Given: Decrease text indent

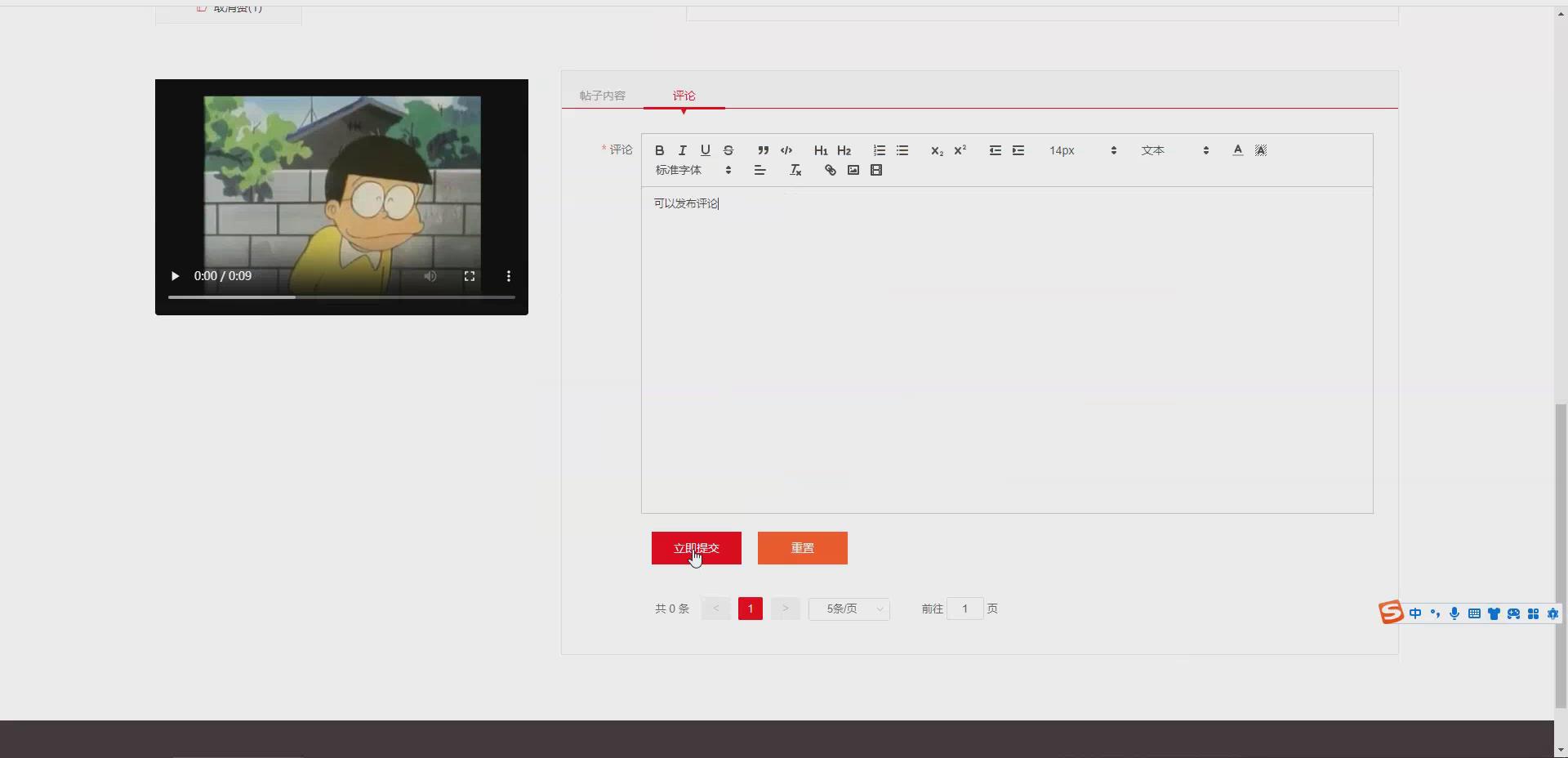Looking at the screenshot, I should (x=995, y=150).
